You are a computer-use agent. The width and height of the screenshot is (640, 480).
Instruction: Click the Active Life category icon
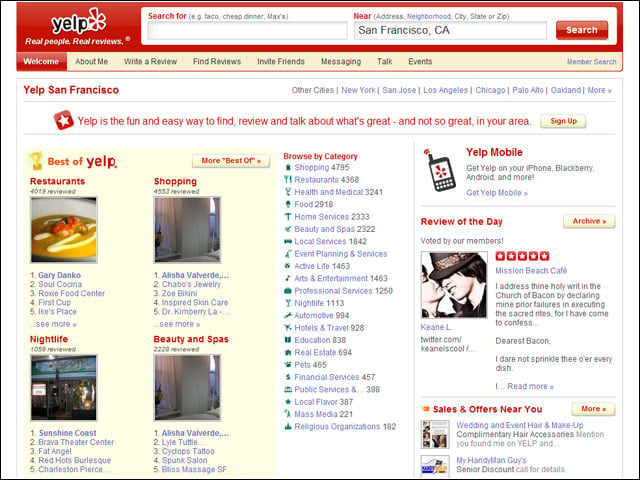tap(288, 266)
